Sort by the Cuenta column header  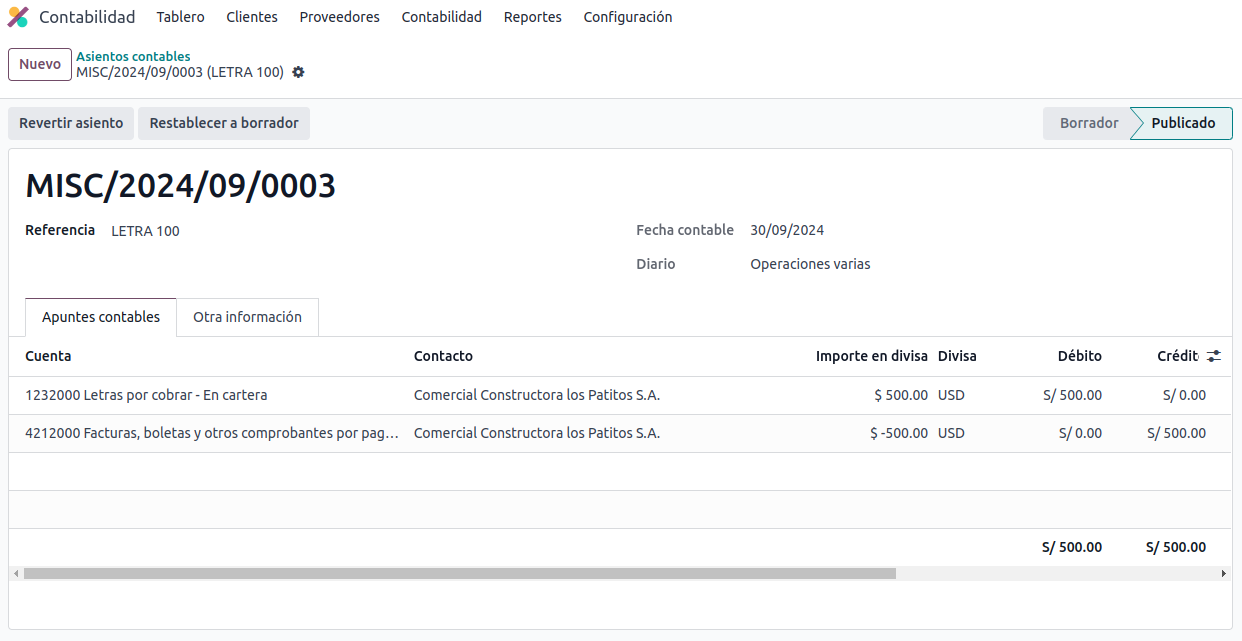[48, 356]
